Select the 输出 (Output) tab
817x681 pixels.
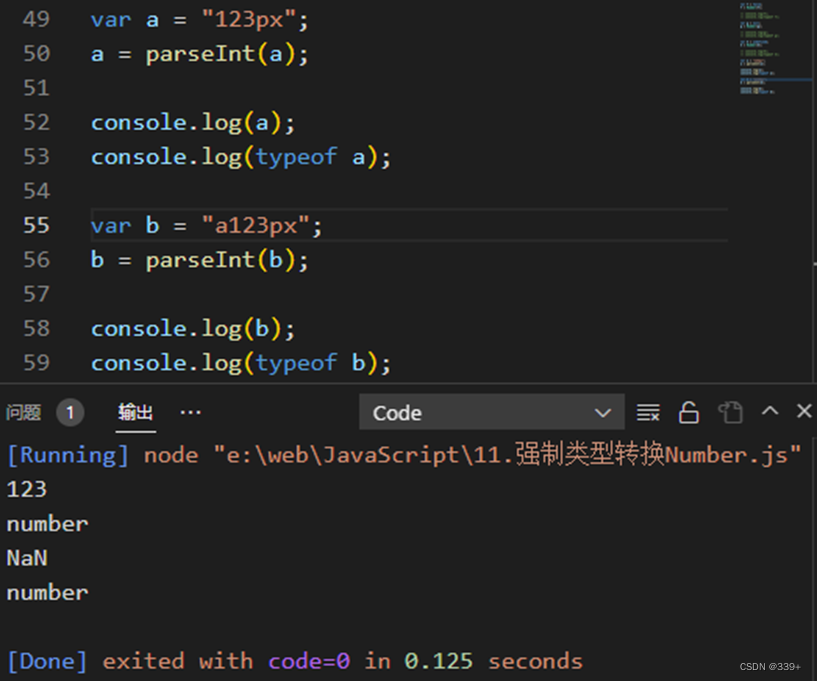(135, 413)
